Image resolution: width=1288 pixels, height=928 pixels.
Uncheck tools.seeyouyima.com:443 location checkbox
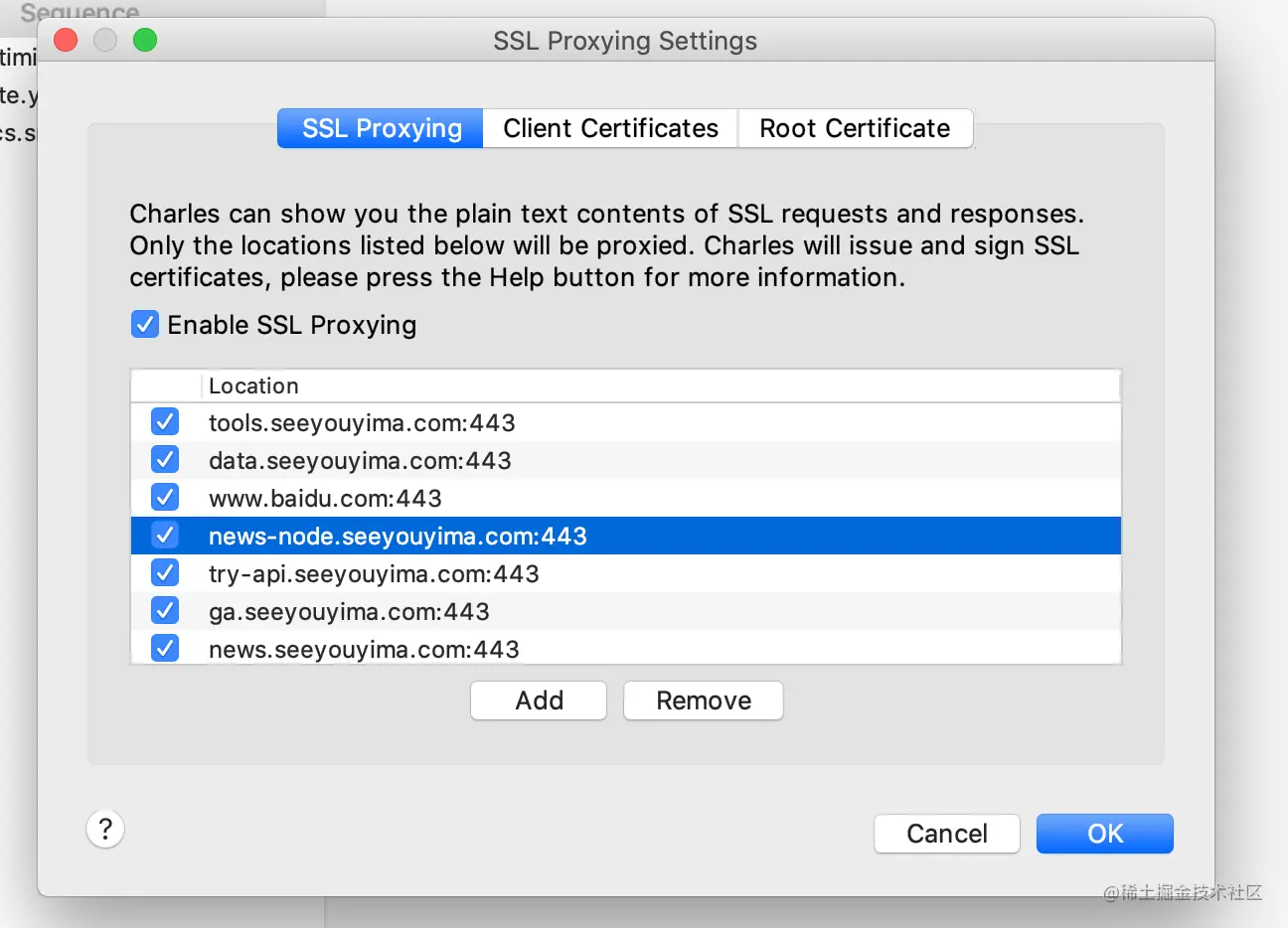coord(165,421)
